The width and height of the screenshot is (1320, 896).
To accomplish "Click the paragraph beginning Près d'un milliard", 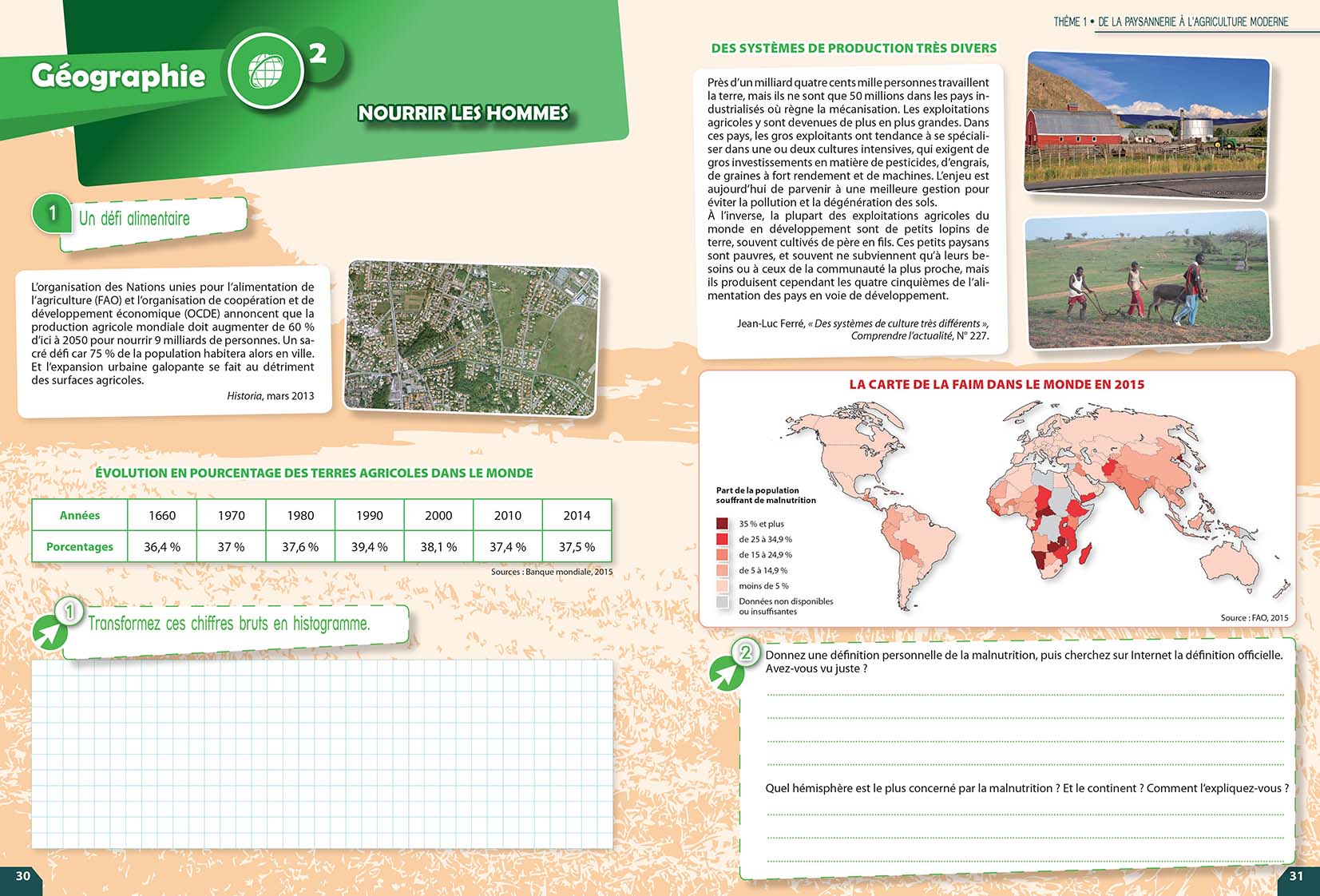I will coord(848,188).
